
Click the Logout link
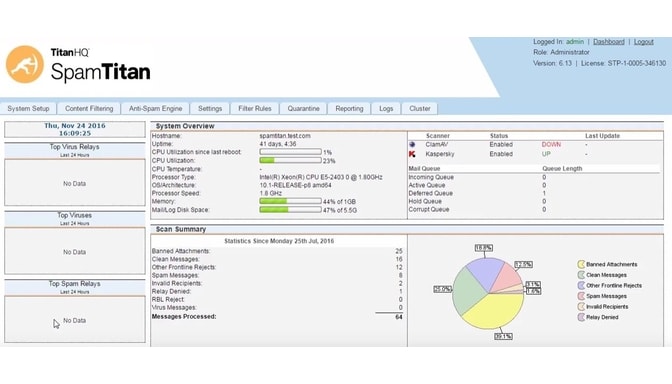click(x=643, y=42)
